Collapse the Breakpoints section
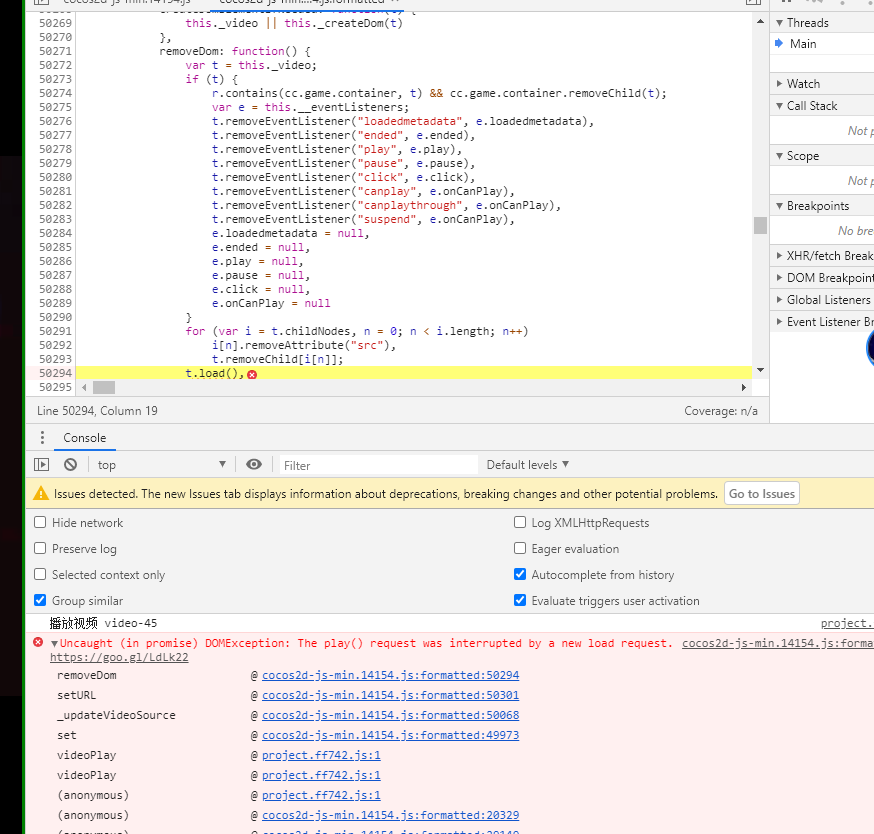 tap(780, 206)
